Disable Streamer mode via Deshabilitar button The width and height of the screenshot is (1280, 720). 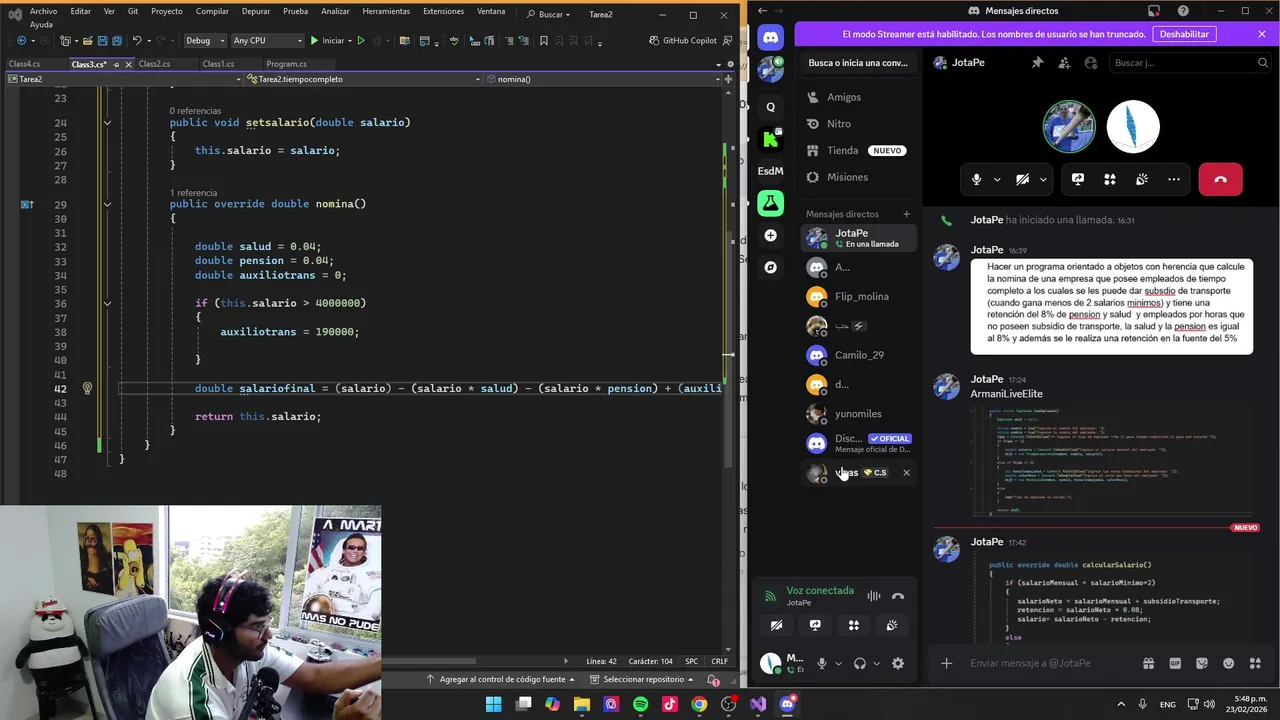(1185, 34)
